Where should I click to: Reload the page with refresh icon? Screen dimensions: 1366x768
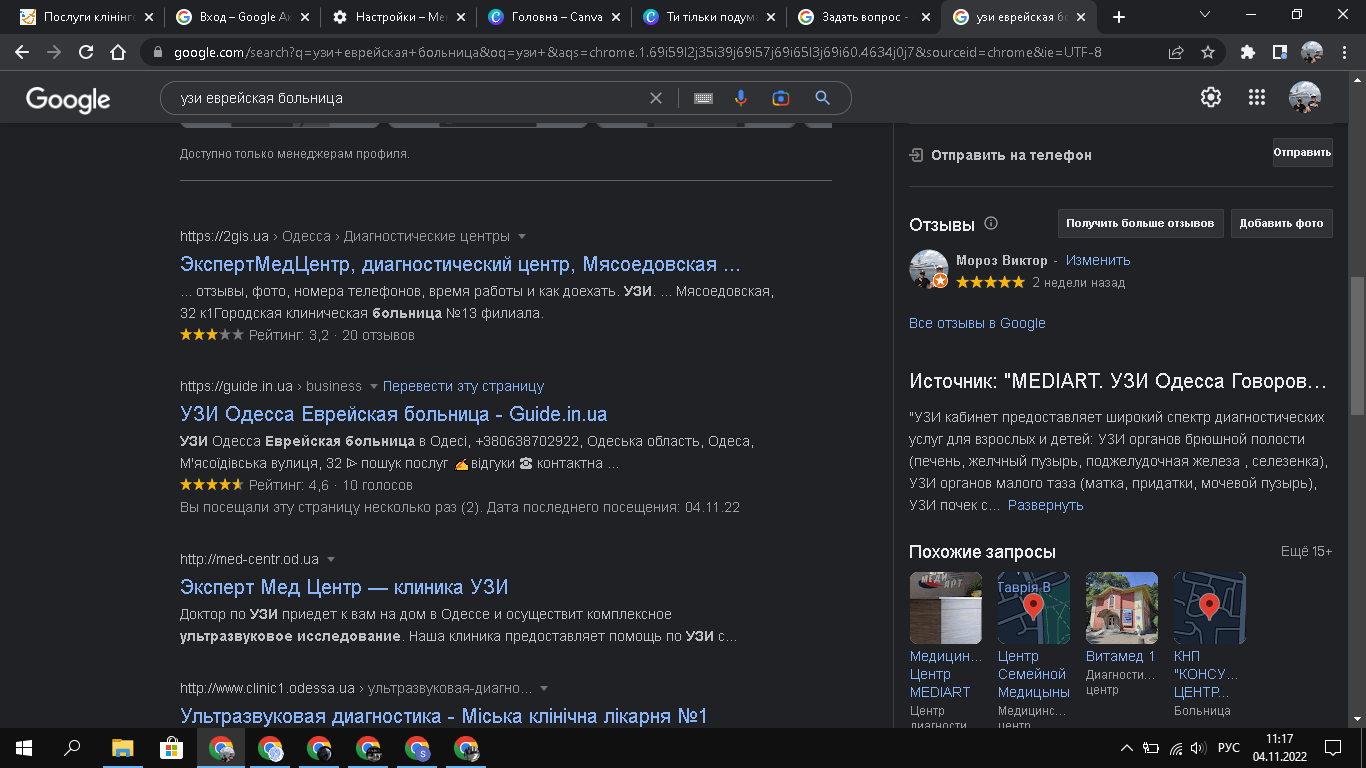[86, 52]
